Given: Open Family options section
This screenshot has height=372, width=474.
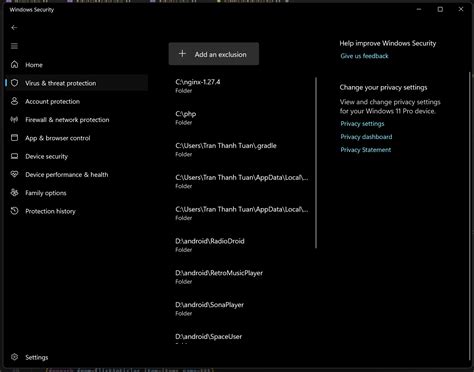Looking at the screenshot, I should click(x=77, y=193).
